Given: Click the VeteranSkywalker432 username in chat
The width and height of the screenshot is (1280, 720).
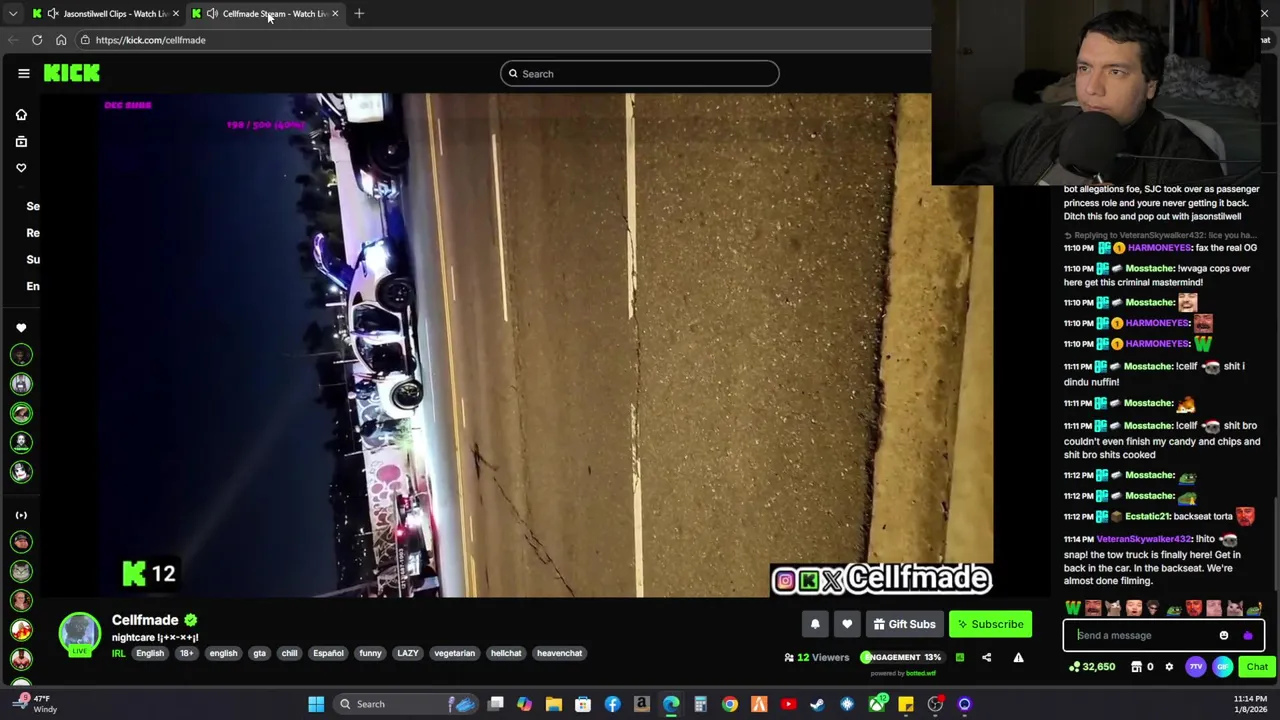Looking at the screenshot, I should [1144, 539].
